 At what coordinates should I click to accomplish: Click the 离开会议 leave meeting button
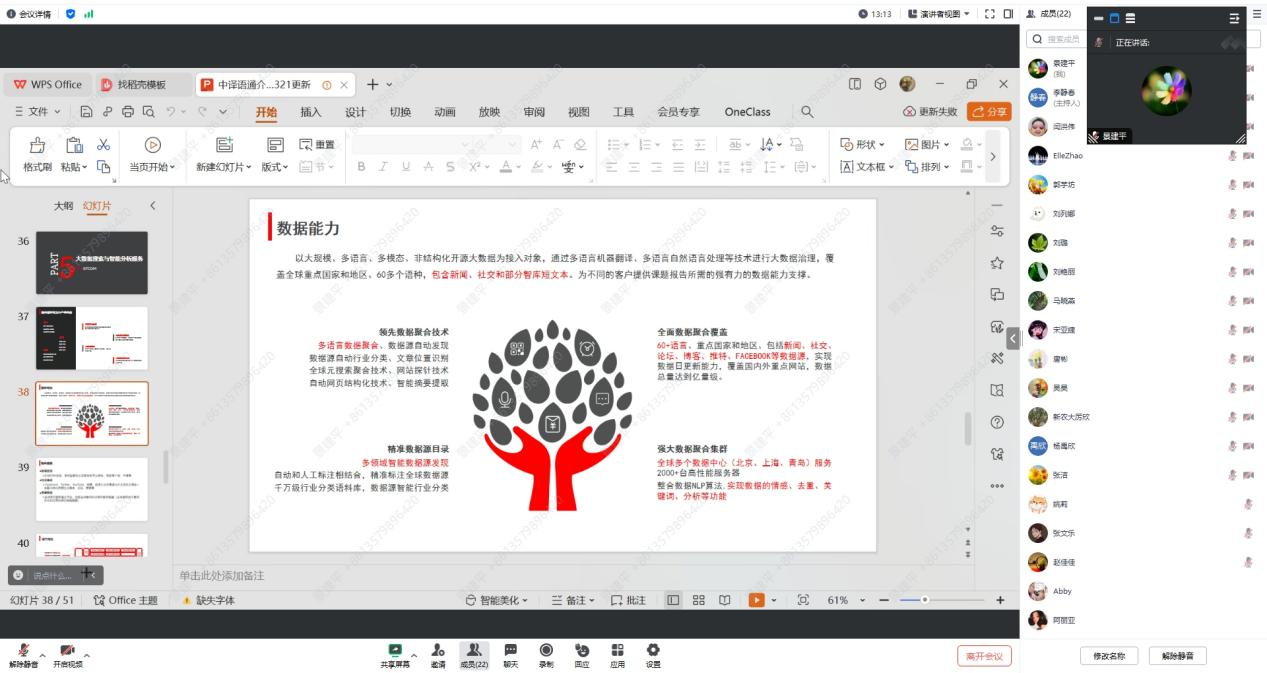pos(984,656)
